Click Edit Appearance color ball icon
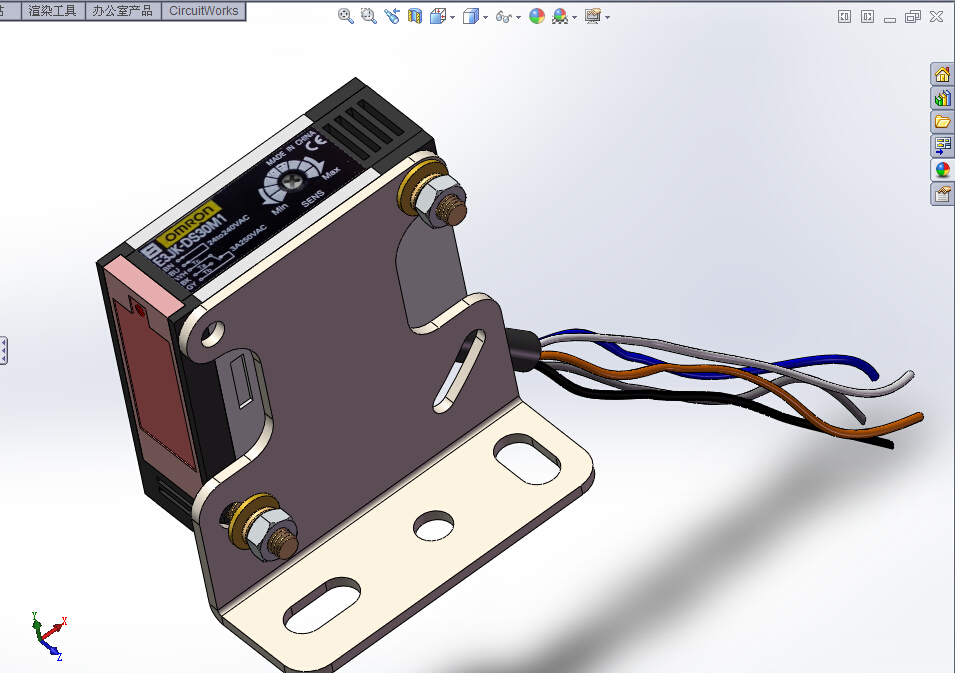Image resolution: width=955 pixels, height=673 pixels. pyautogui.click(x=537, y=16)
